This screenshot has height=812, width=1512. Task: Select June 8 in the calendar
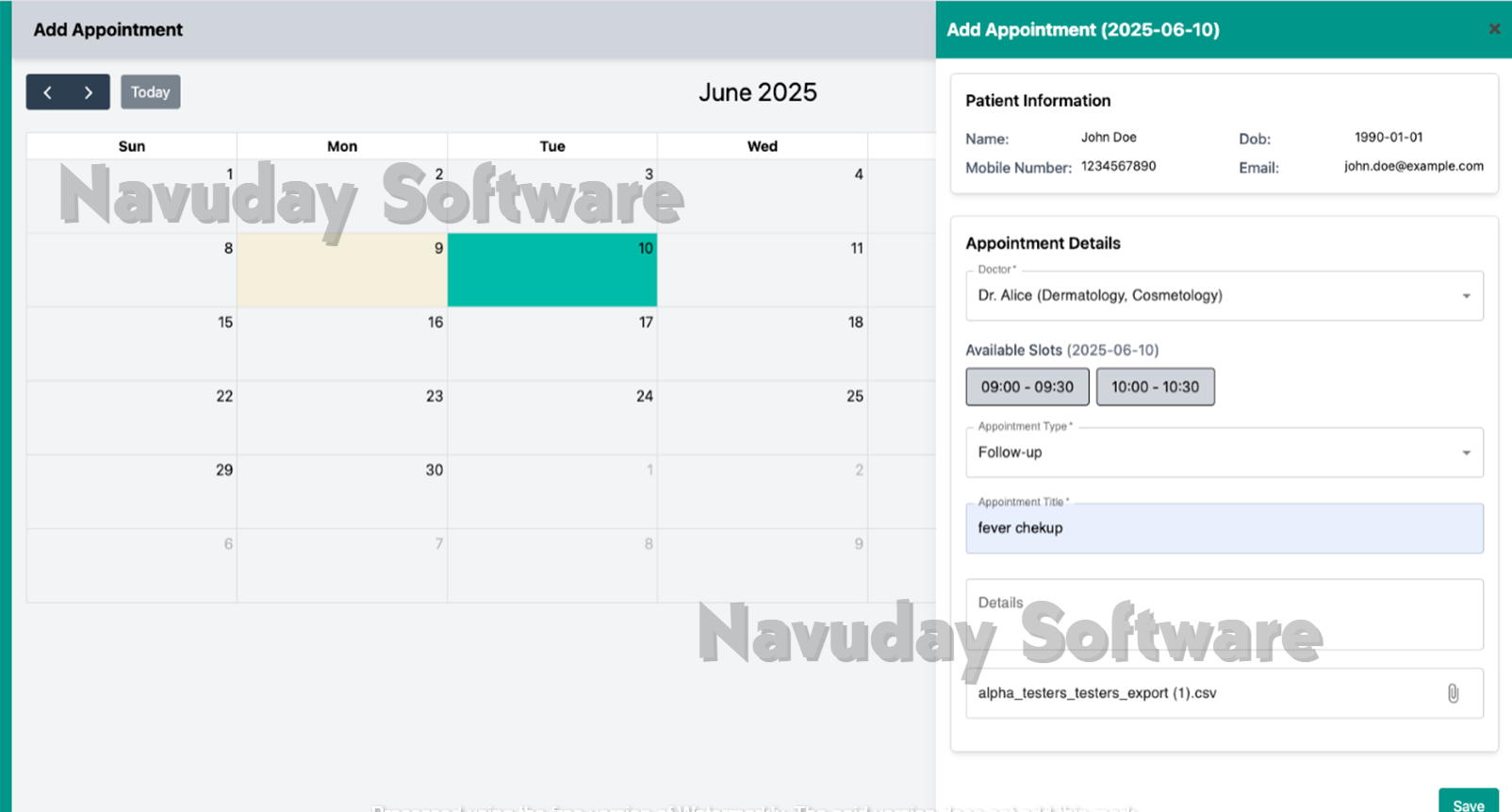(x=132, y=270)
